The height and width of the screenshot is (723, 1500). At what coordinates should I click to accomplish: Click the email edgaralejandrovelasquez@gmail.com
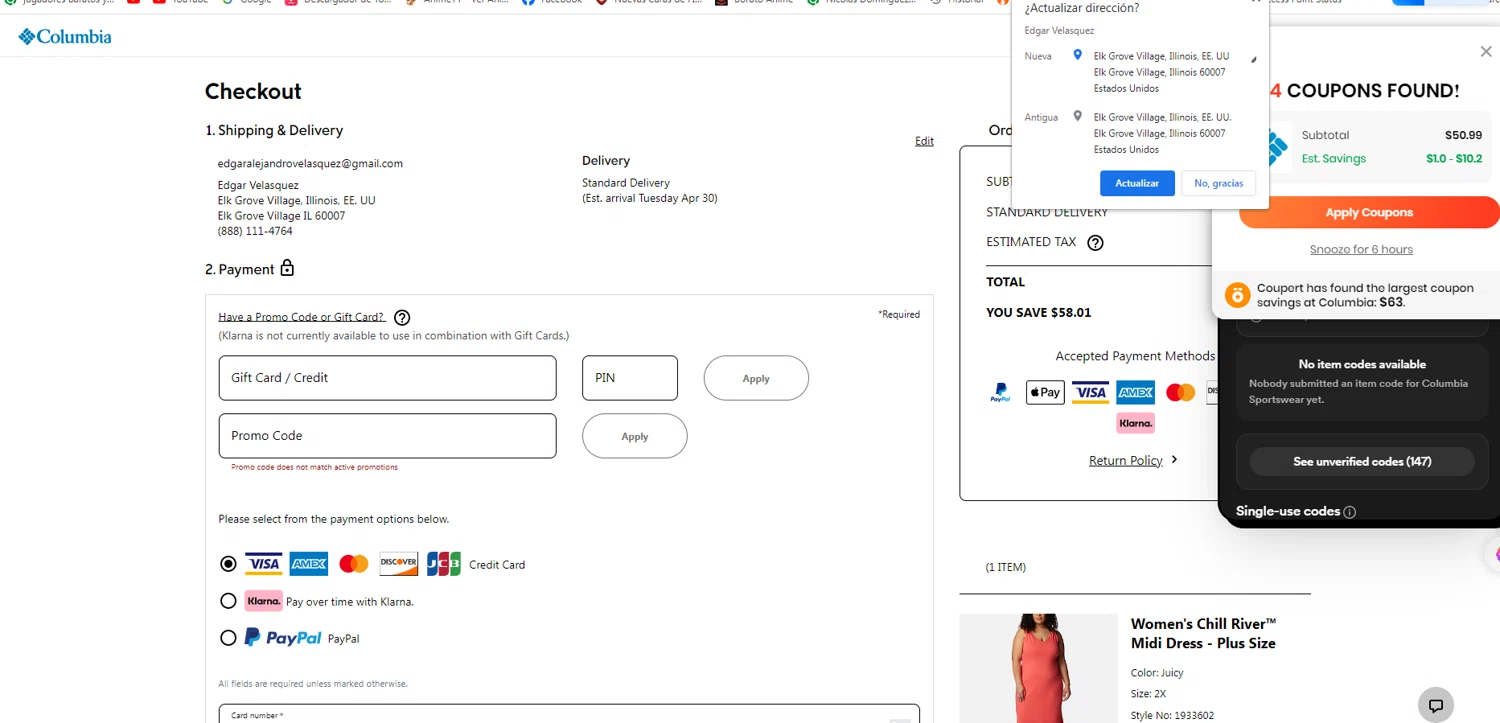coord(310,163)
